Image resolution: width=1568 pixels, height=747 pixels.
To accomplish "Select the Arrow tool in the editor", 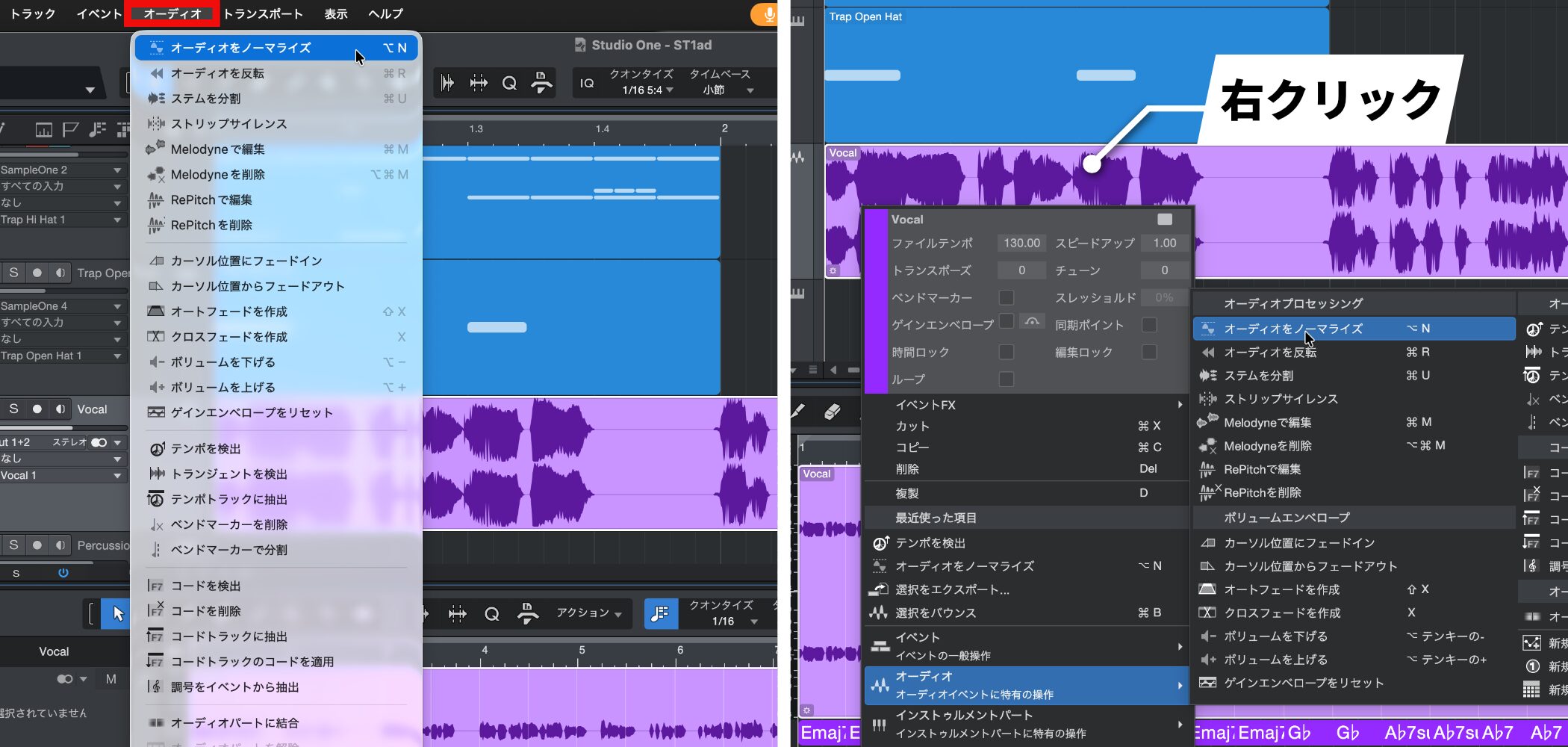I will point(117,614).
